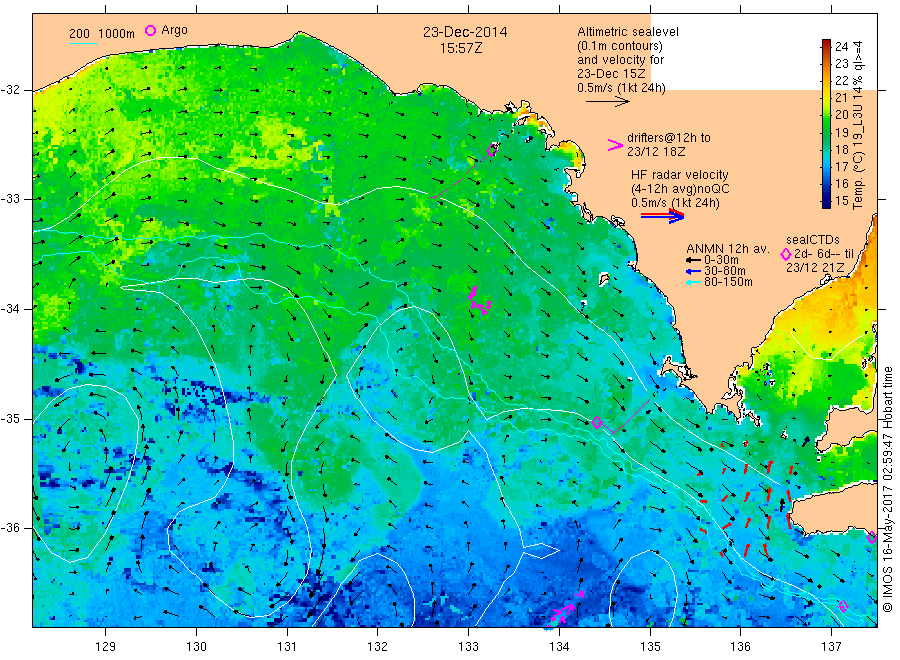The width and height of the screenshot is (900, 660).
Task: Click the time text 15:57Z
Action: 461,49
